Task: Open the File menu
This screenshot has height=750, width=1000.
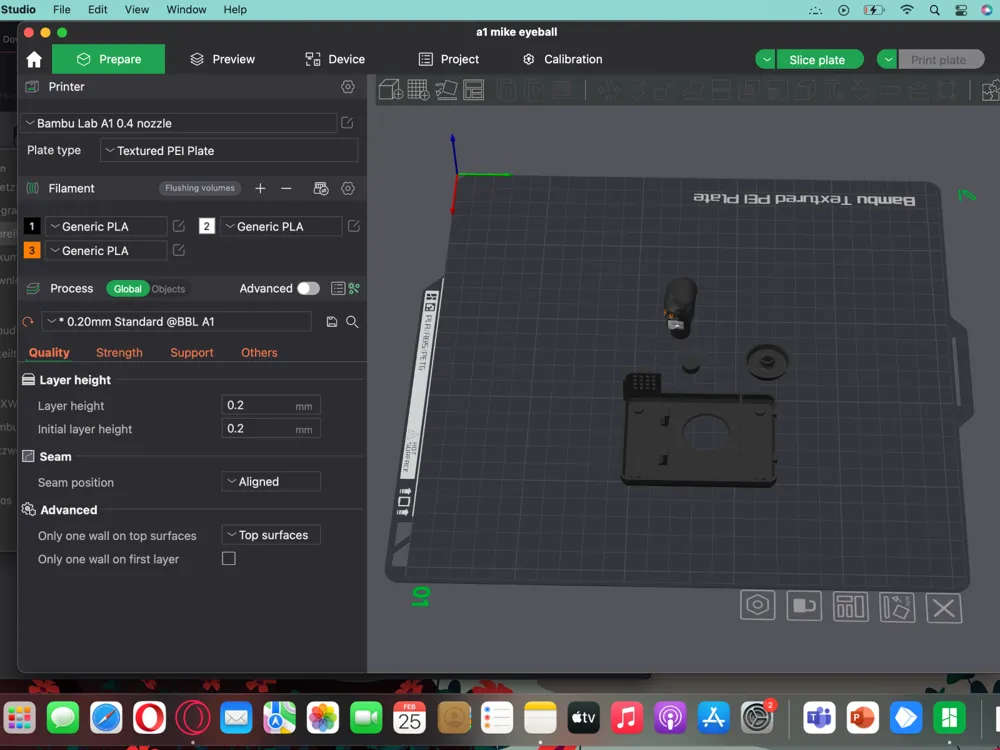Action: pos(62,10)
